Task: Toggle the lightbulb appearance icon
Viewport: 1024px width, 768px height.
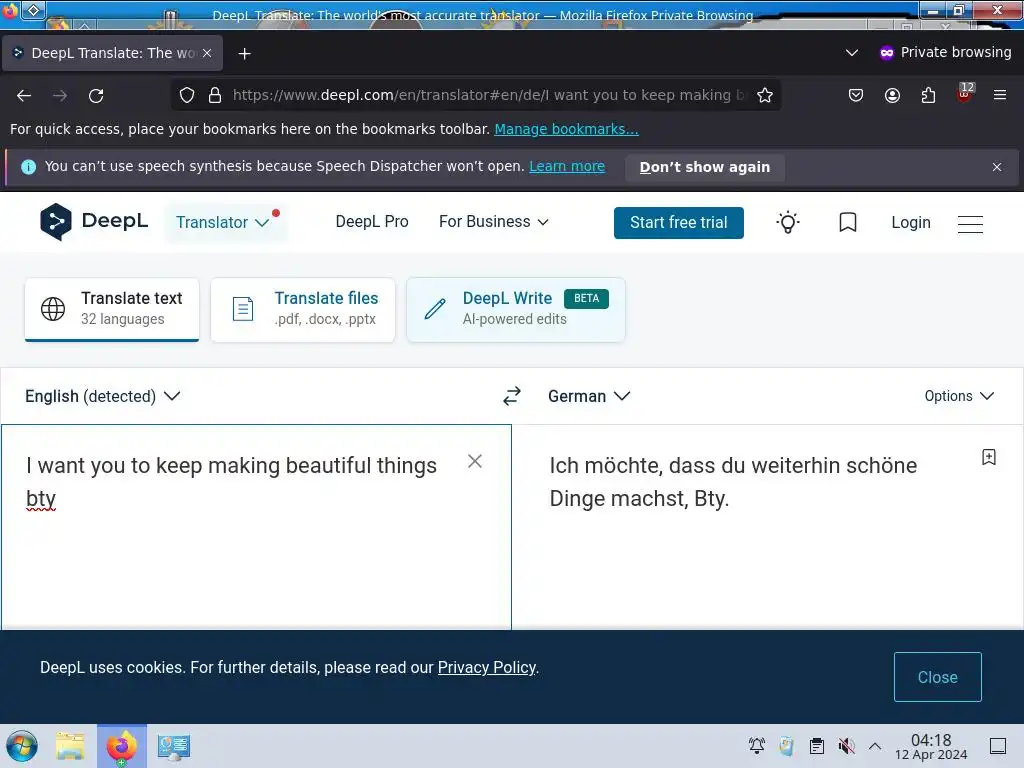Action: point(788,223)
